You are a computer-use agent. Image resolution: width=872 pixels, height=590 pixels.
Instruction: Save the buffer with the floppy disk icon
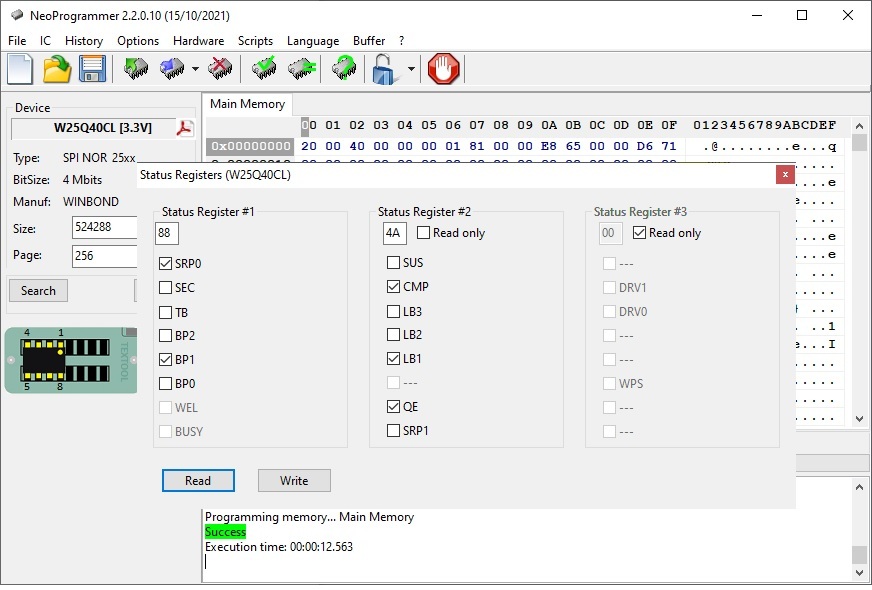93,69
